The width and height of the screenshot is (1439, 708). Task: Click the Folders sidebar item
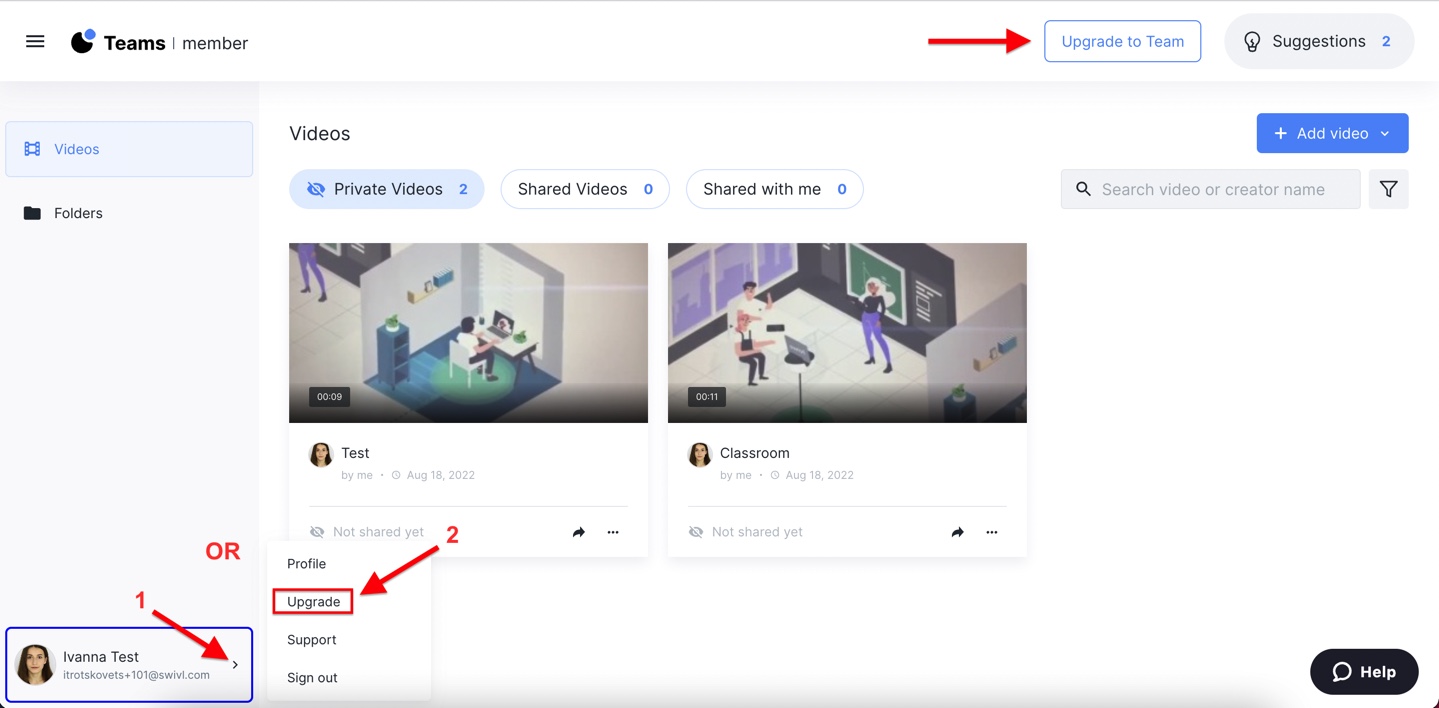(x=78, y=213)
